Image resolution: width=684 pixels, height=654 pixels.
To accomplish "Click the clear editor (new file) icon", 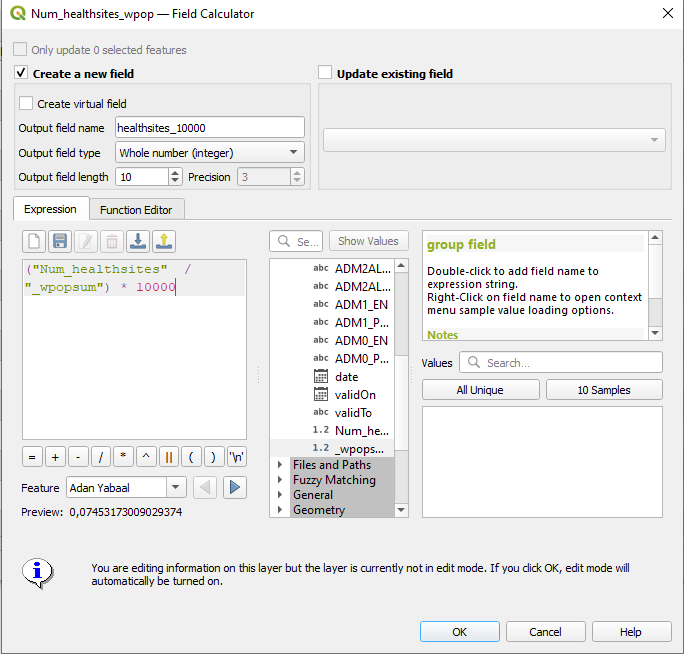I will [x=34, y=241].
